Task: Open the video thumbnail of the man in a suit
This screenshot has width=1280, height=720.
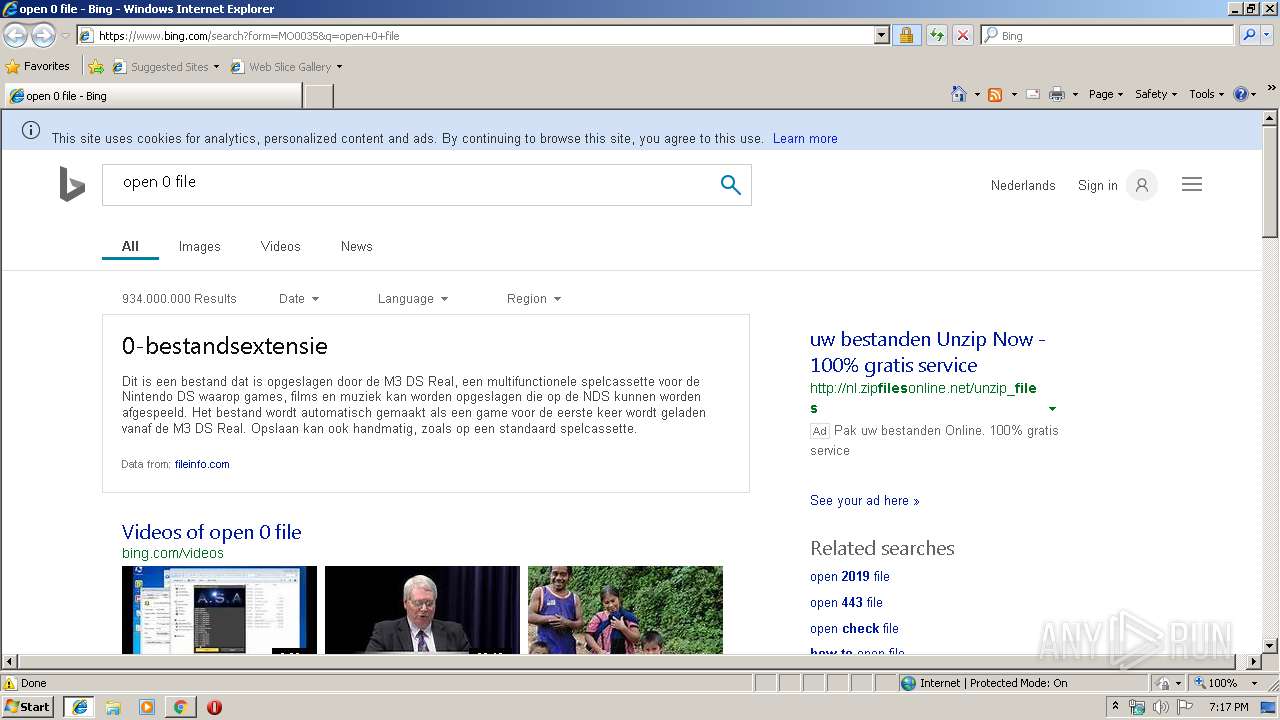Action: pyautogui.click(x=422, y=610)
